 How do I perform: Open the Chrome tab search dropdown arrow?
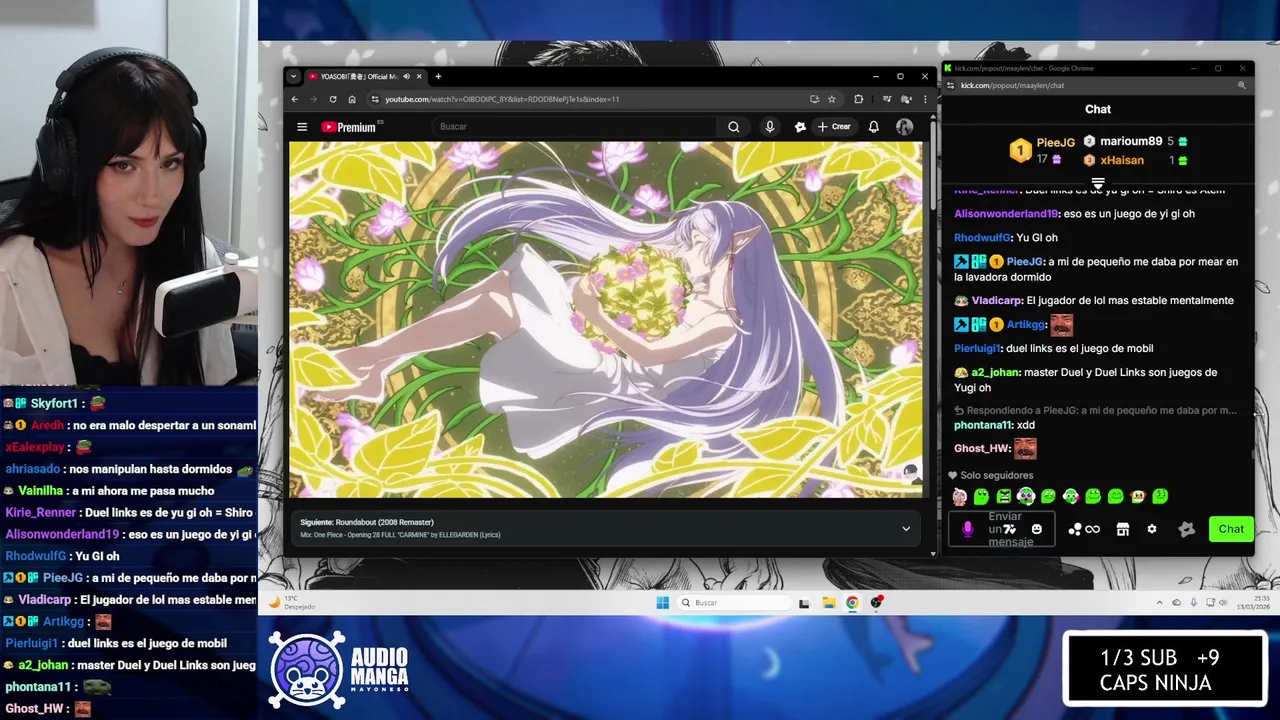coord(293,76)
